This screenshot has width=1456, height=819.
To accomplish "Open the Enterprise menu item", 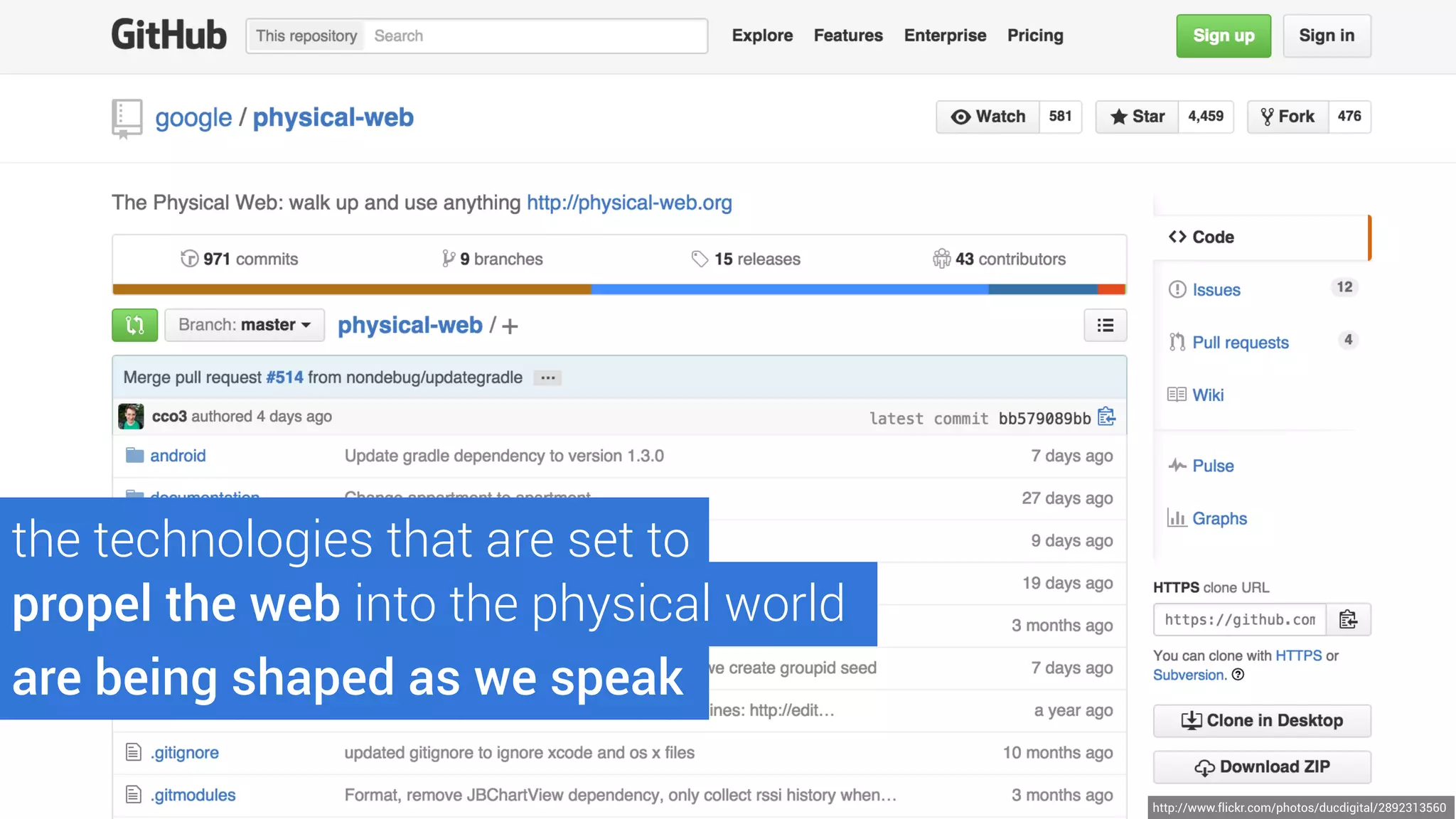I will coord(945,36).
